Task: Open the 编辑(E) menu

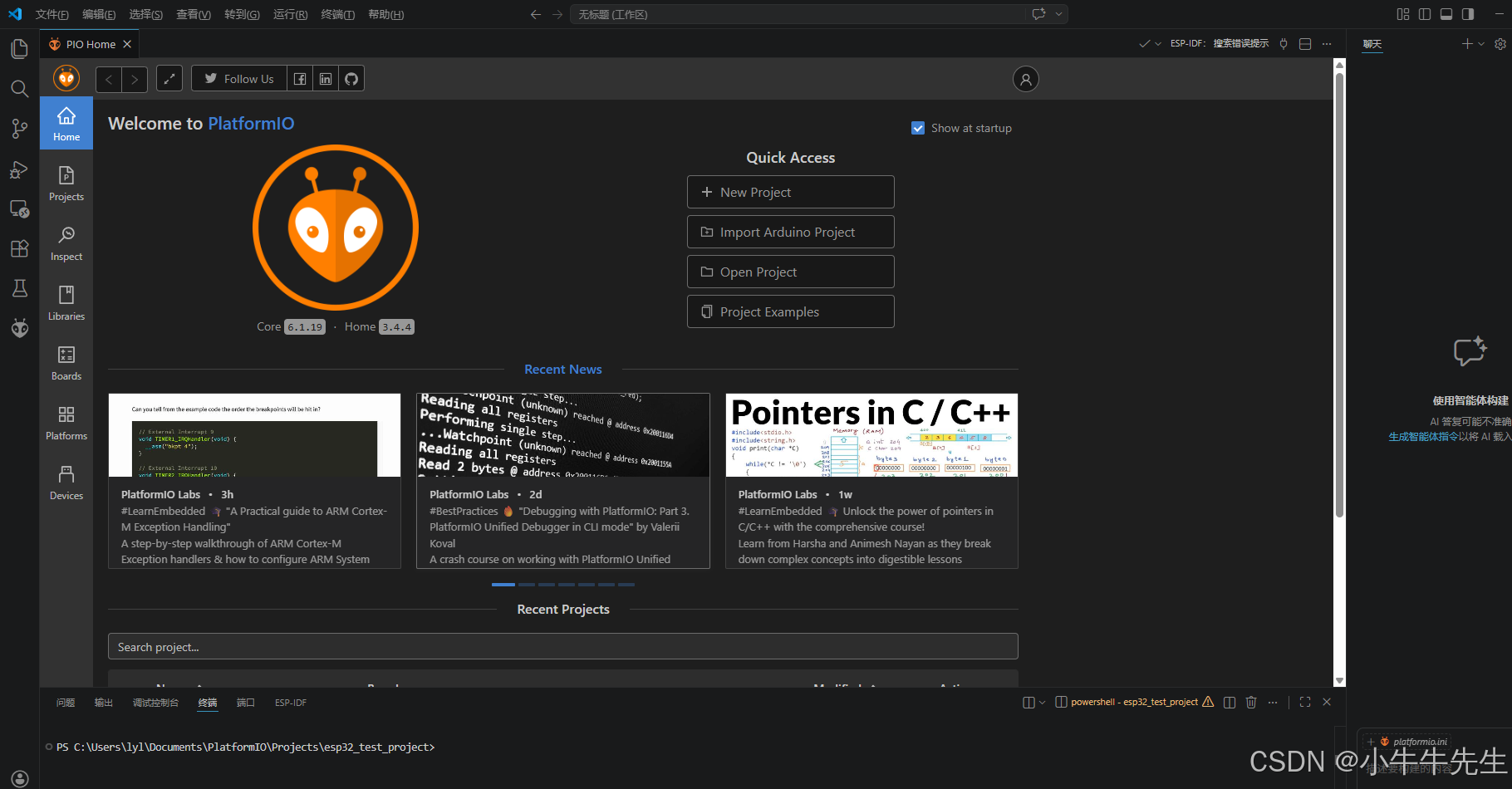Action: 99,14
